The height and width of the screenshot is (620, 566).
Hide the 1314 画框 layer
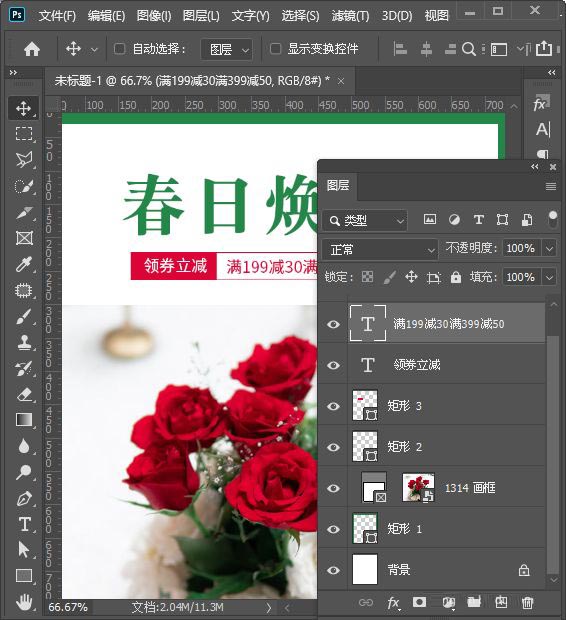(333, 488)
